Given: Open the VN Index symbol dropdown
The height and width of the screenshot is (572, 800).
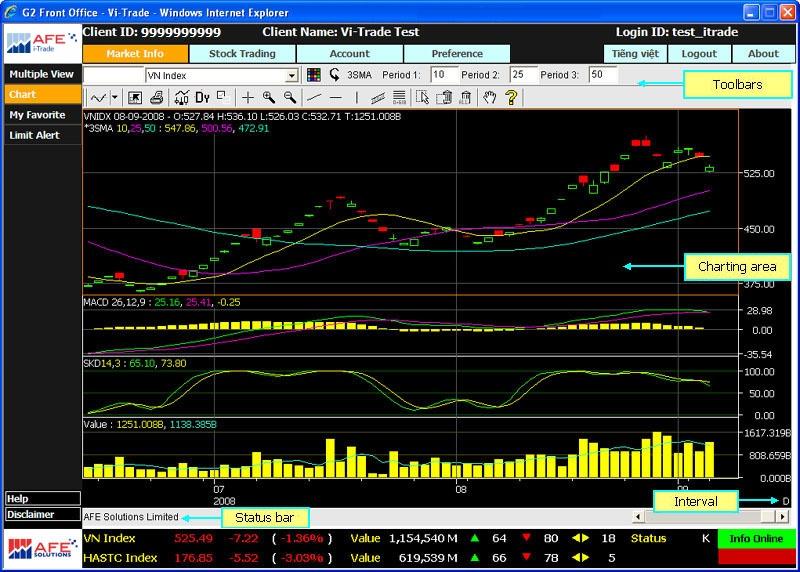Looking at the screenshot, I should (x=291, y=76).
